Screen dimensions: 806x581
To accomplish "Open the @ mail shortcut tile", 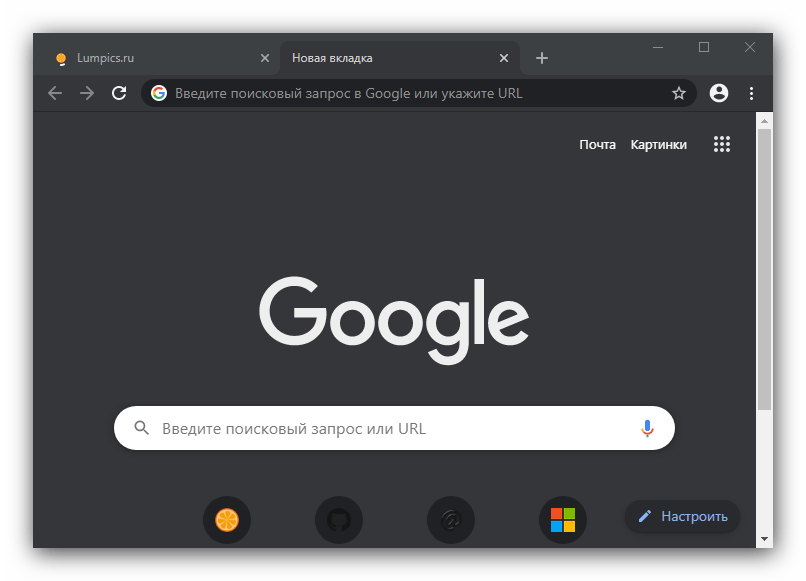I will pyautogui.click(x=451, y=520).
